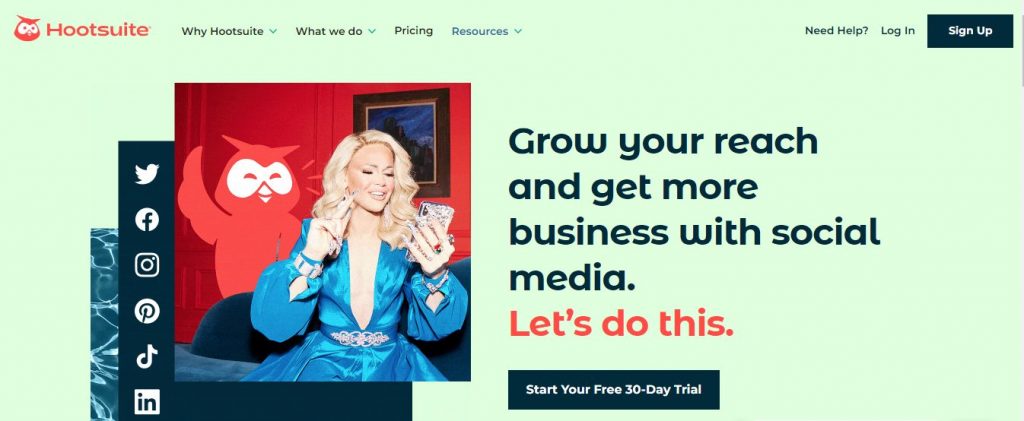Open the Pricing menu item
Screen dimensions: 1024x421
click(x=413, y=31)
